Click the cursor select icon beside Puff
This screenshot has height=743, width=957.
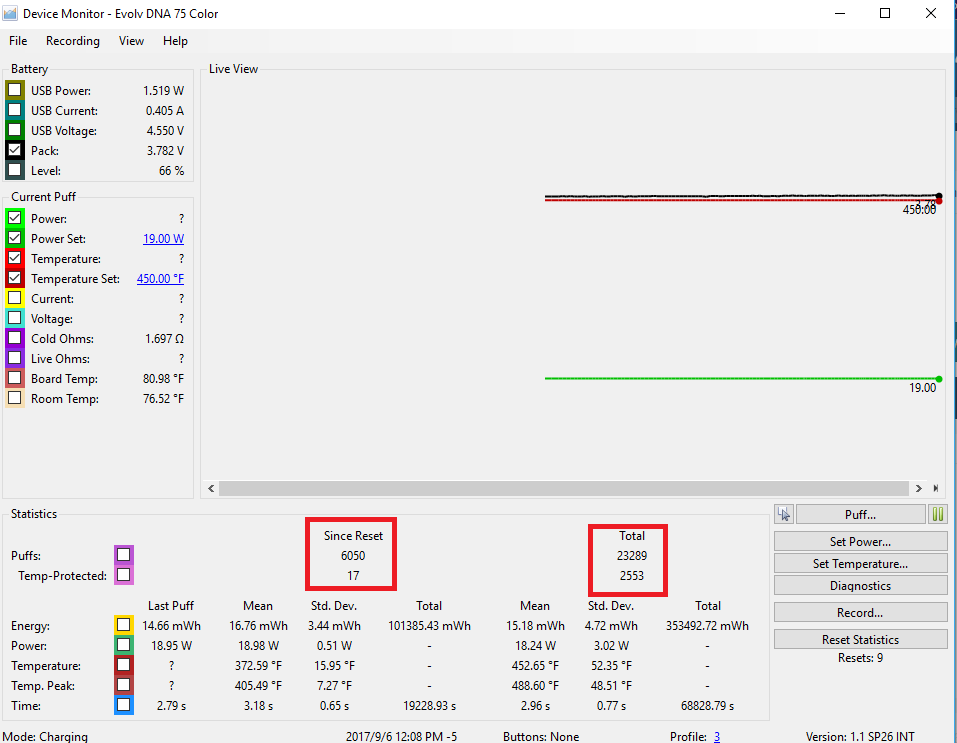coord(784,514)
